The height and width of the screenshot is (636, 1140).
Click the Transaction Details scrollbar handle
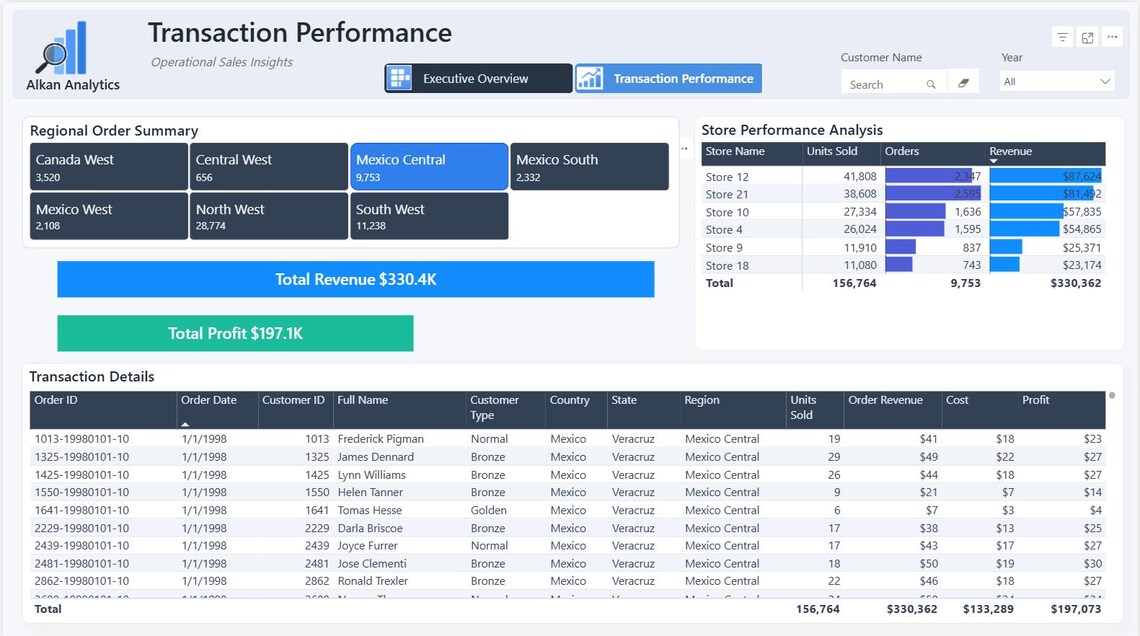1112,396
